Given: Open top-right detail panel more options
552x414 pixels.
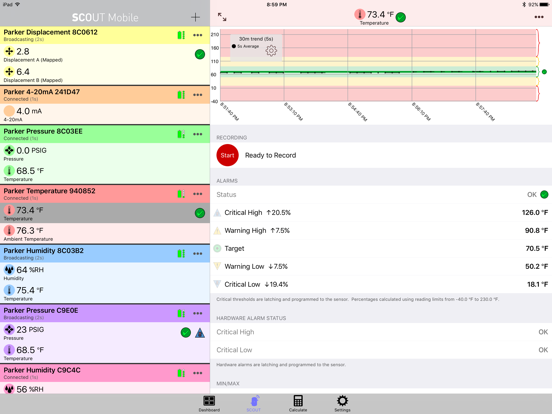Looking at the screenshot, I should point(539,17).
